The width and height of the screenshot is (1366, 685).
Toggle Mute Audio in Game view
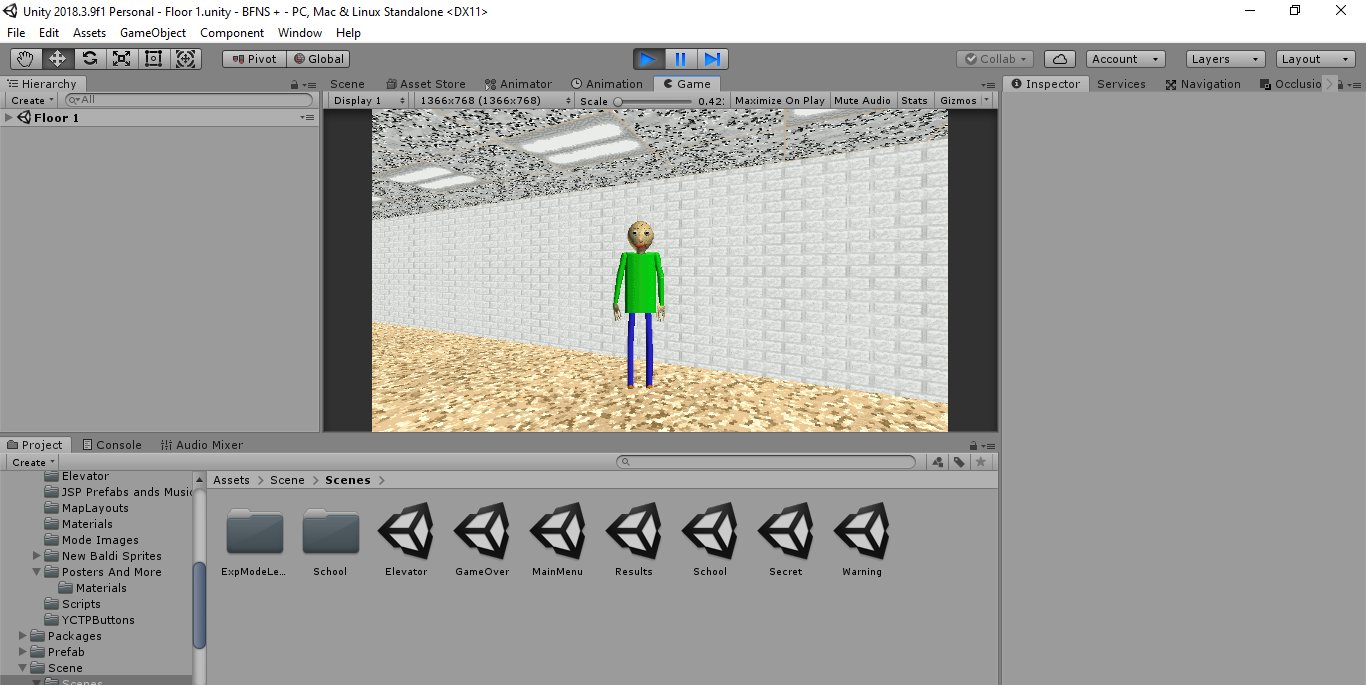pyautogui.click(x=862, y=101)
